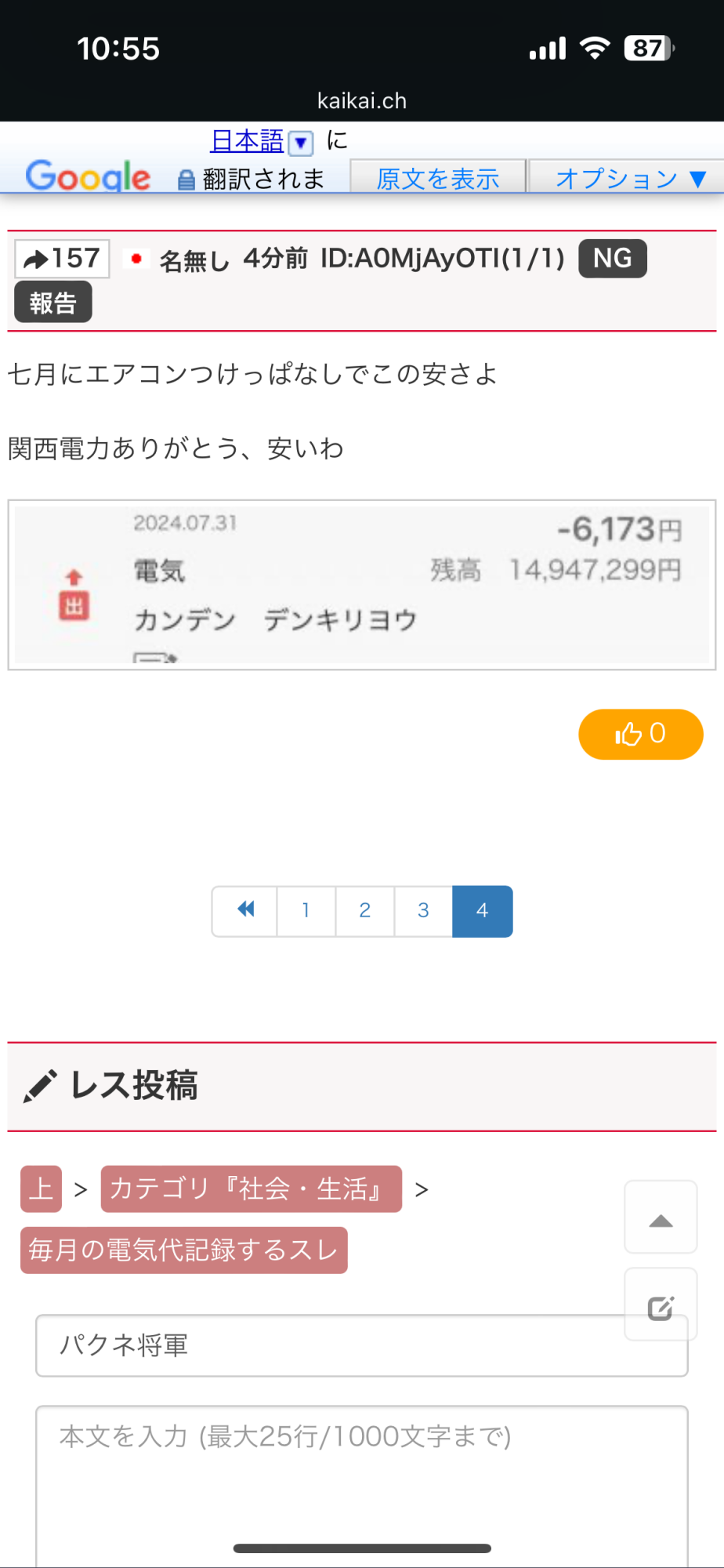This screenshot has height=1568, width=724.
Task: Open 毎月の電気代記録するスレ thread link
Action: 183,1250
